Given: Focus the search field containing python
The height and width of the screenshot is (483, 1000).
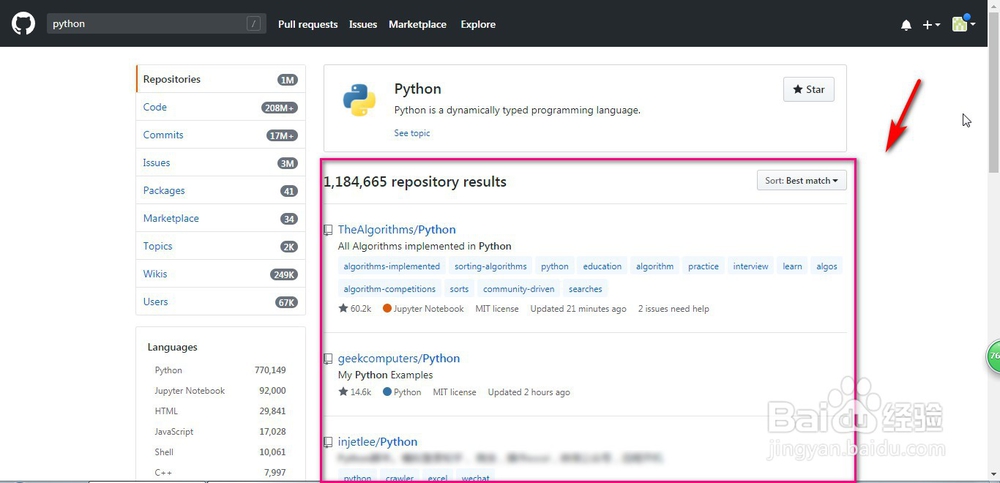Looking at the screenshot, I should point(154,24).
